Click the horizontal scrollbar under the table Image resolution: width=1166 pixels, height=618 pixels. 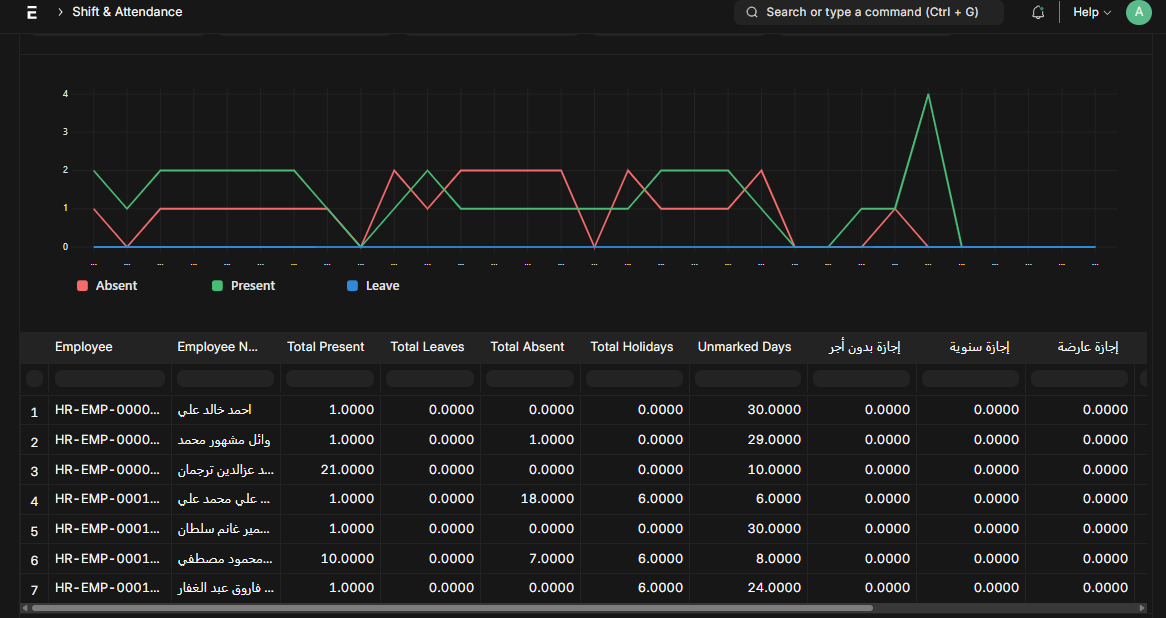click(x=450, y=607)
